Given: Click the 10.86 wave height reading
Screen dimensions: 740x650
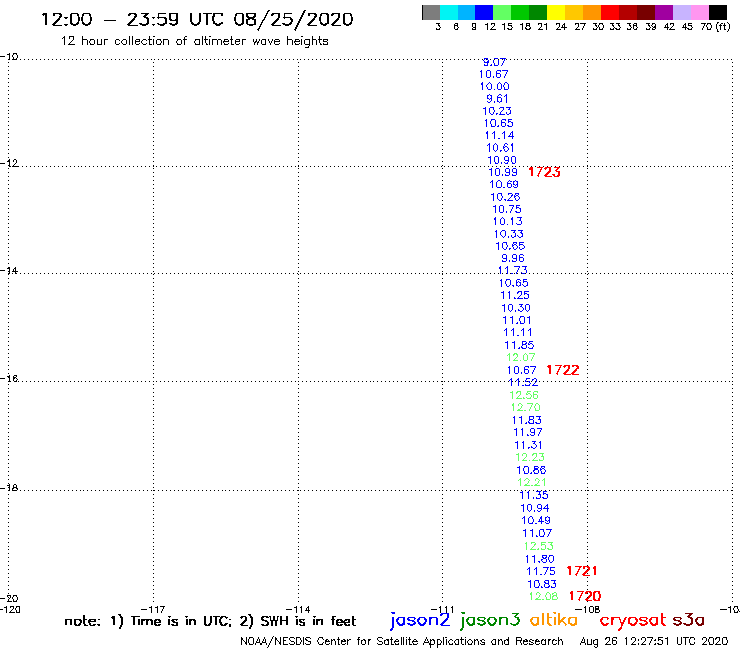Looking at the screenshot, I should pos(531,470).
